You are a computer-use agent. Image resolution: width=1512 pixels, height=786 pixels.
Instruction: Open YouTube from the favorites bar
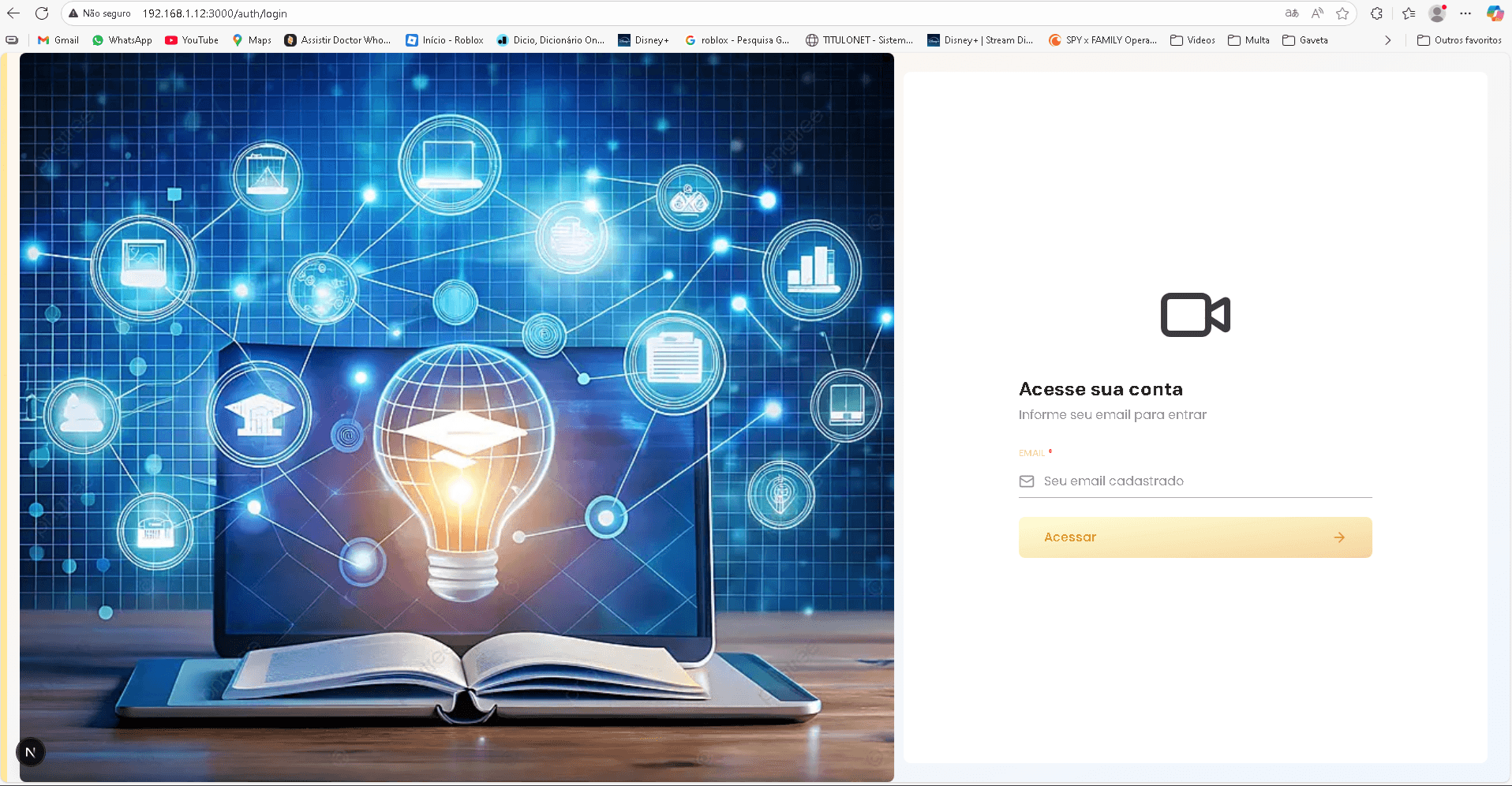coord(191,40)
